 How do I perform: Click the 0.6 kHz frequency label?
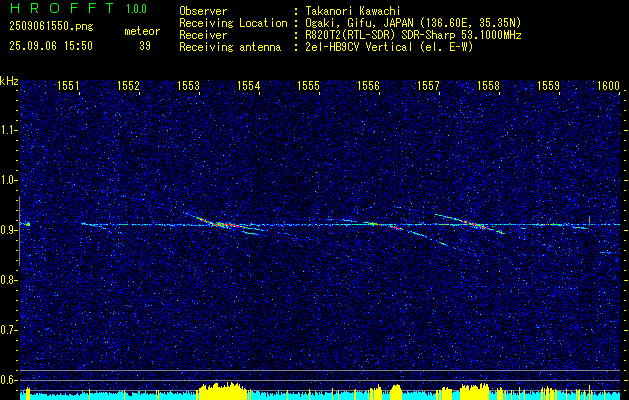click(x=8, y=380)
